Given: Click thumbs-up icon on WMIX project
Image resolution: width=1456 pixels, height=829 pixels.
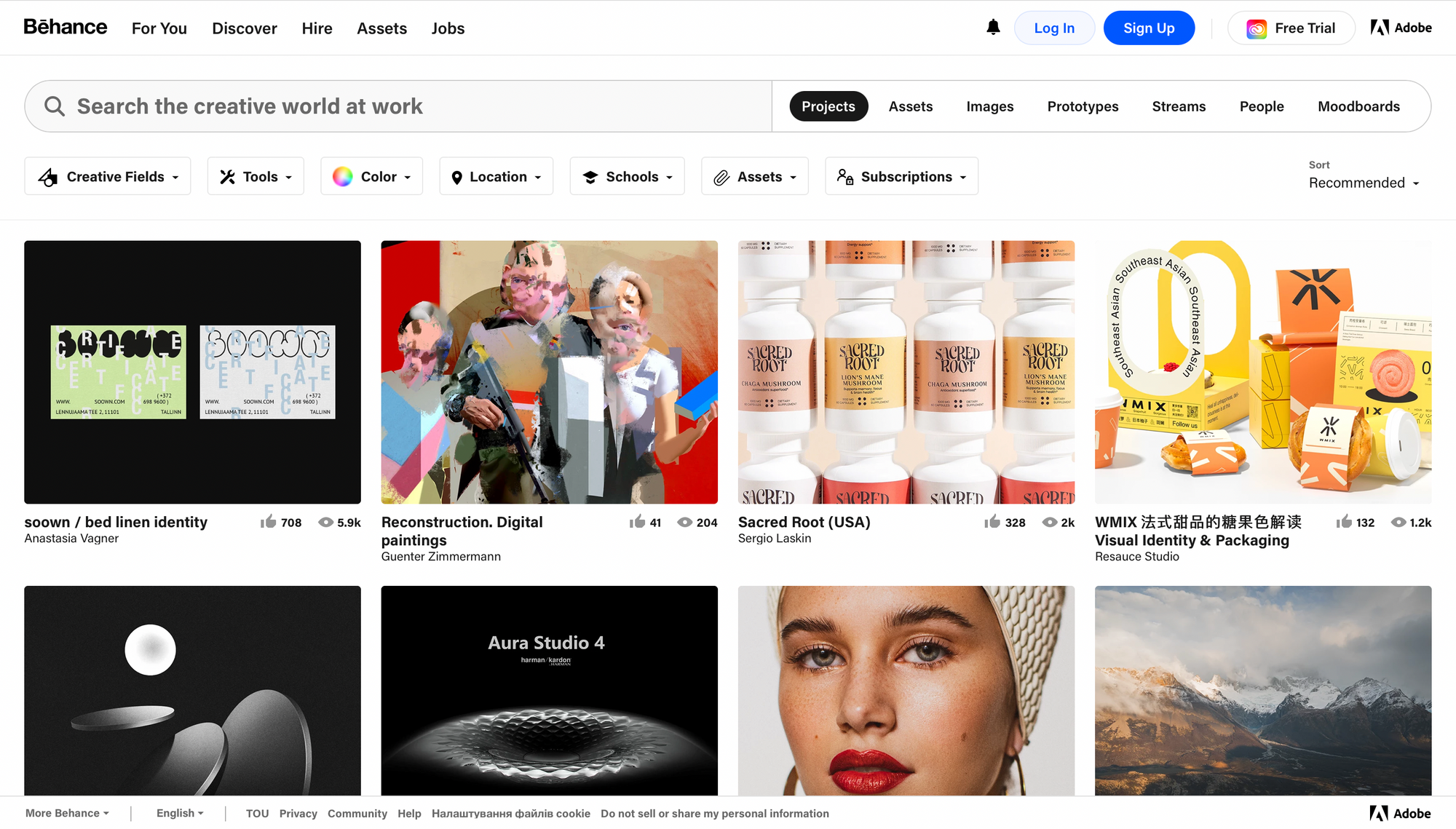Looking at the screenshot, I should pyautogui.click(x=1344, y=522).
